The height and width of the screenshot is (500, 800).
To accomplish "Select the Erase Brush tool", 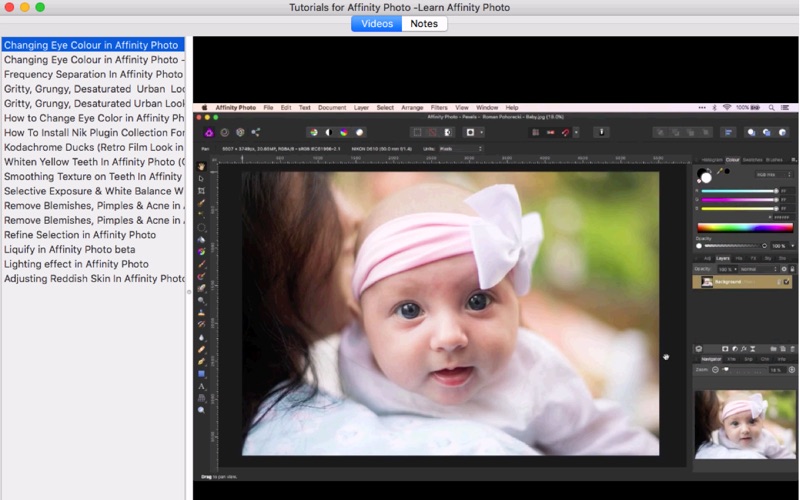I will click(x=202, y=288).
